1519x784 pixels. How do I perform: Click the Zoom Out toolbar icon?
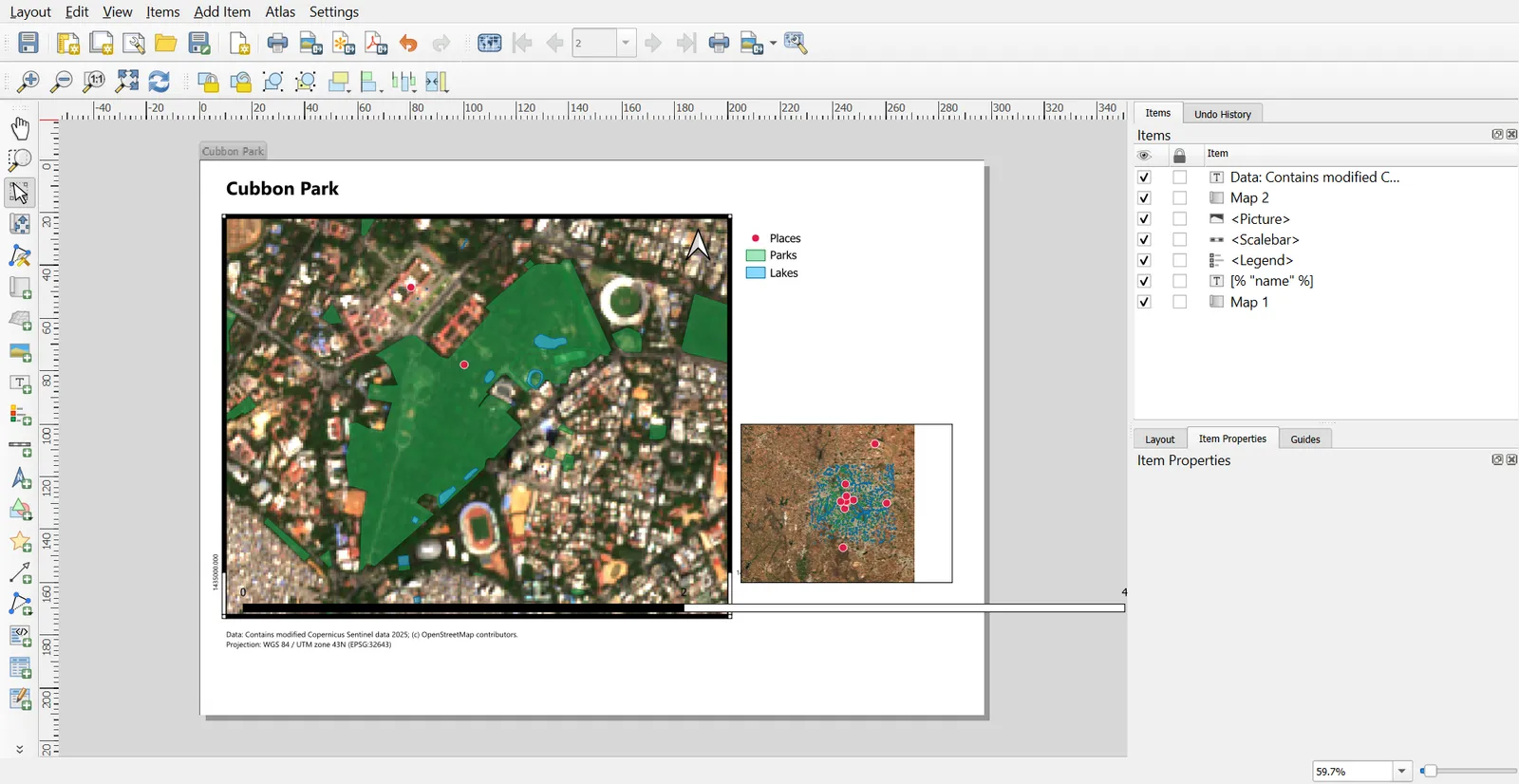(61, 82)
